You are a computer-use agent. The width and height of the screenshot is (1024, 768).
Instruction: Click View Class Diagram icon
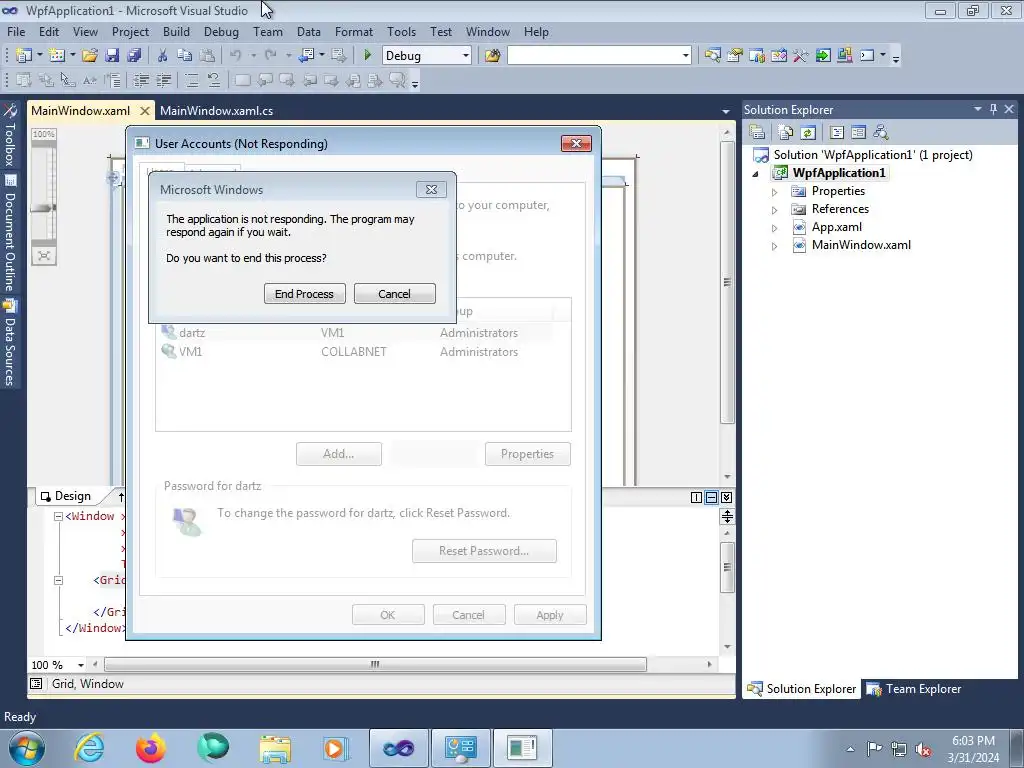coord(880,133)
